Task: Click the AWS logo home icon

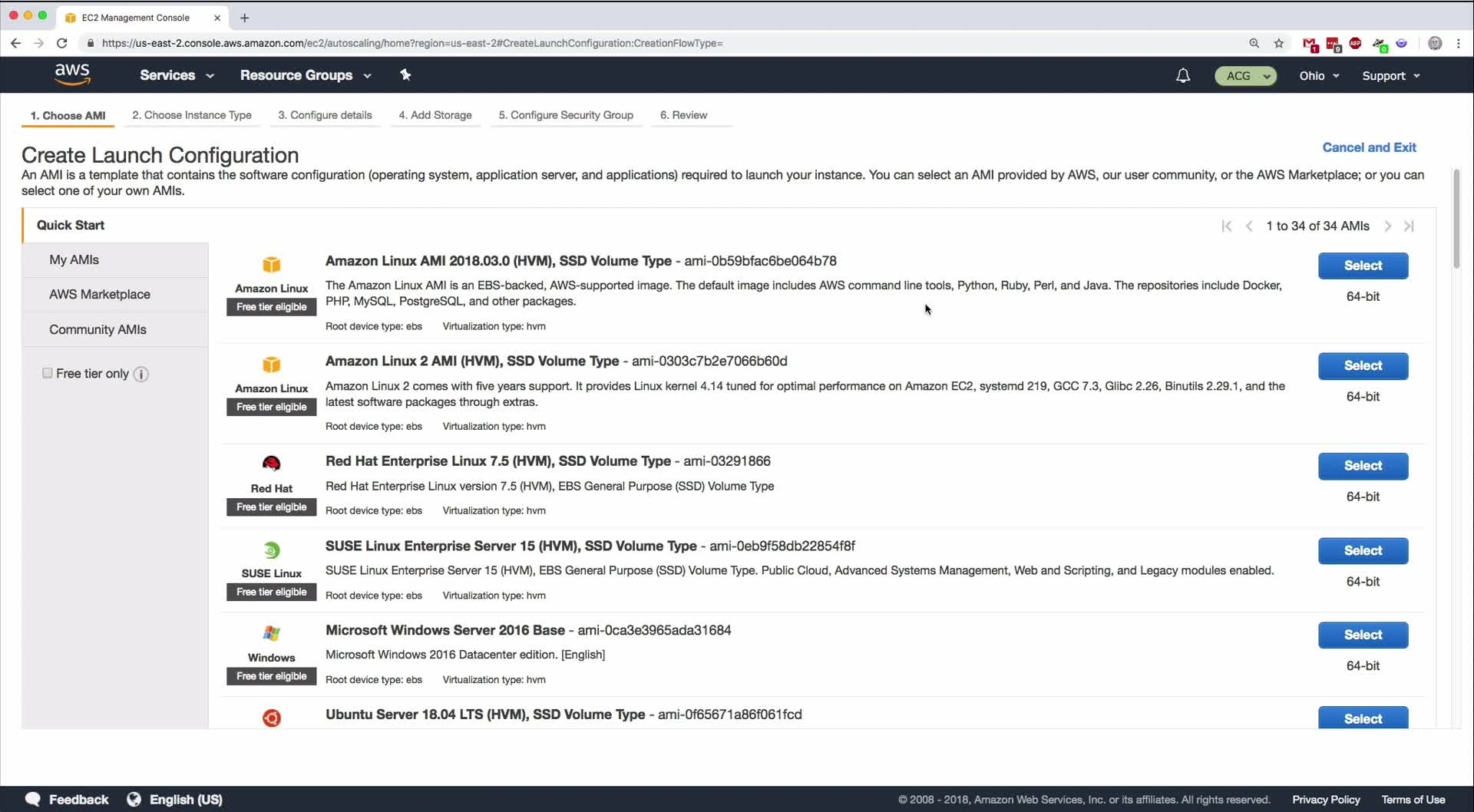Action: point(72,74)
